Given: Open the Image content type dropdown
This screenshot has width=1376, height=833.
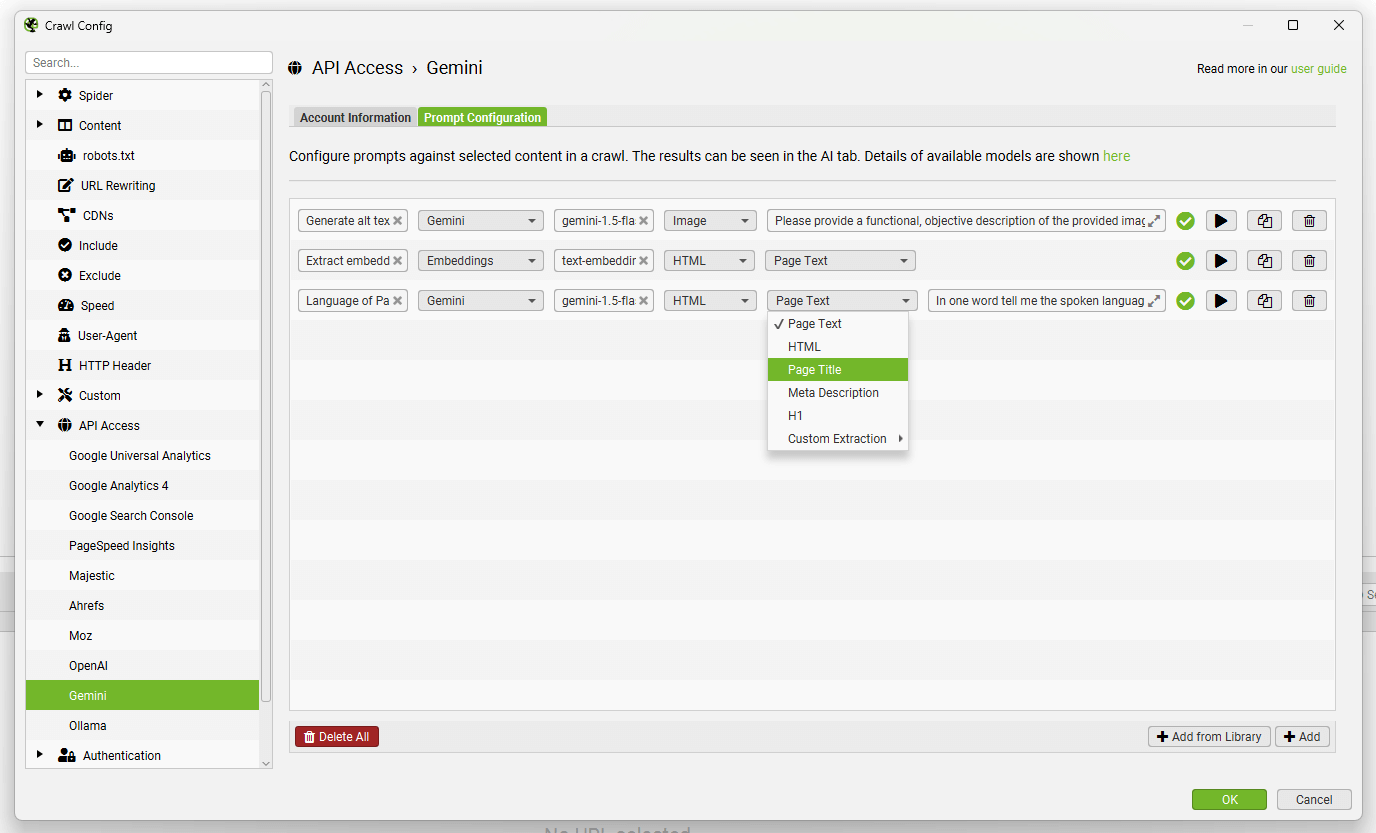Looking at the screenshot, I should 709,221.
